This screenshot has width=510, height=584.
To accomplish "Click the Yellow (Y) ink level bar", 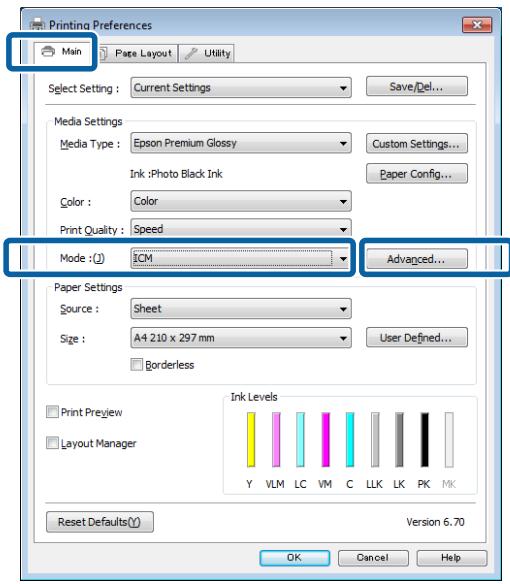I will click(251, 439).
